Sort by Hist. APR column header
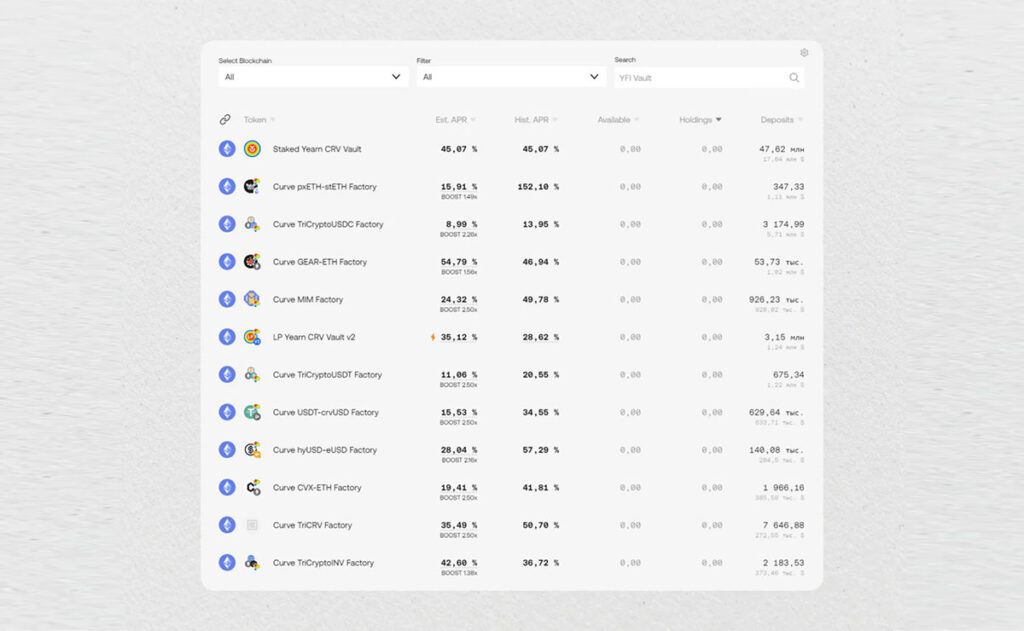The height and width of the screenshot is (631, 1024). point(536,120)
